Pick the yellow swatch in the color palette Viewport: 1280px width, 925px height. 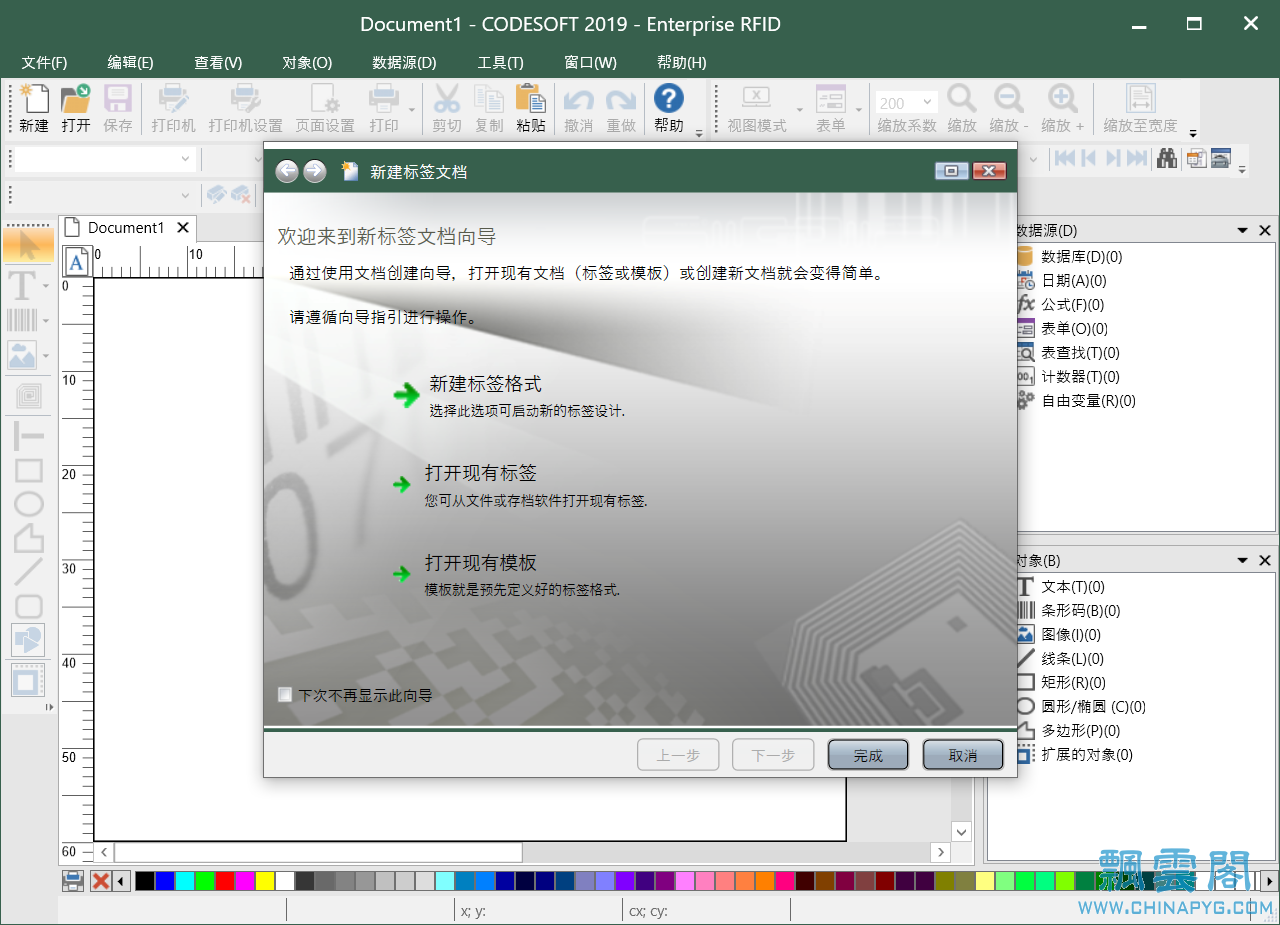(x=265, y=881)
